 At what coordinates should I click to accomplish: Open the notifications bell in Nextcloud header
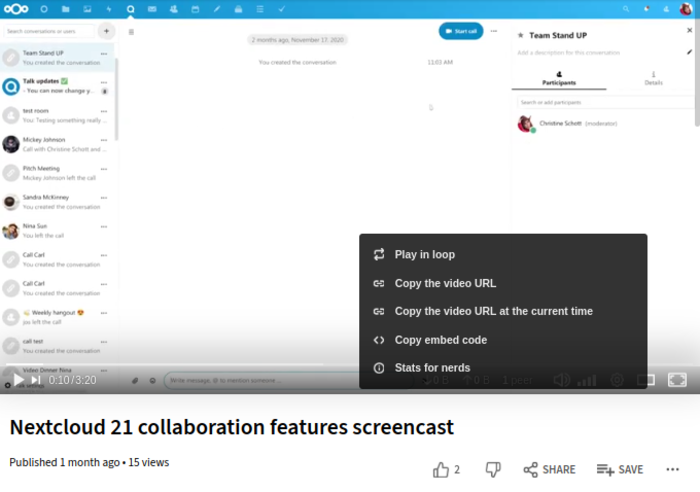click(646, 9)
